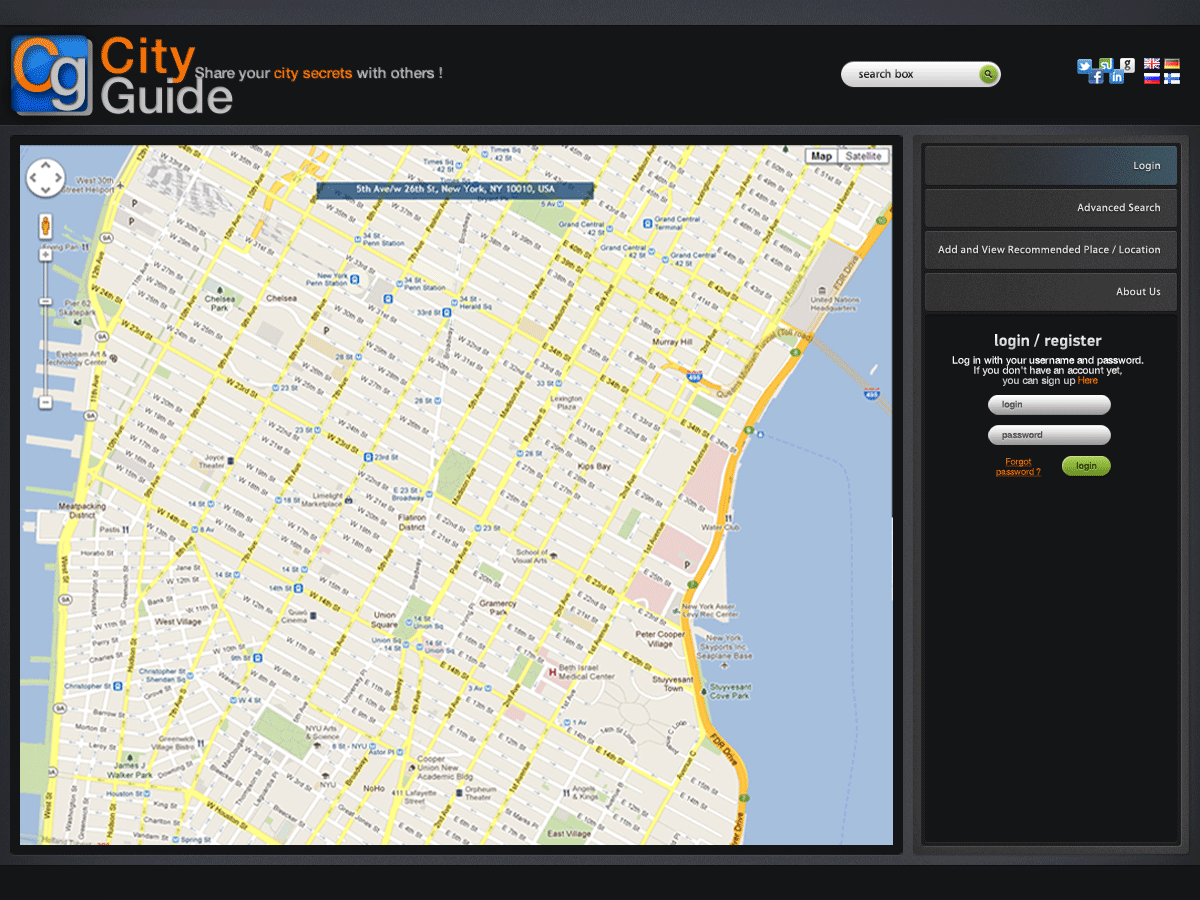Zoom out with the map minus button
Image resolution: width=1200 pixels, height=900 pixels.
click(x=45, y=402)
